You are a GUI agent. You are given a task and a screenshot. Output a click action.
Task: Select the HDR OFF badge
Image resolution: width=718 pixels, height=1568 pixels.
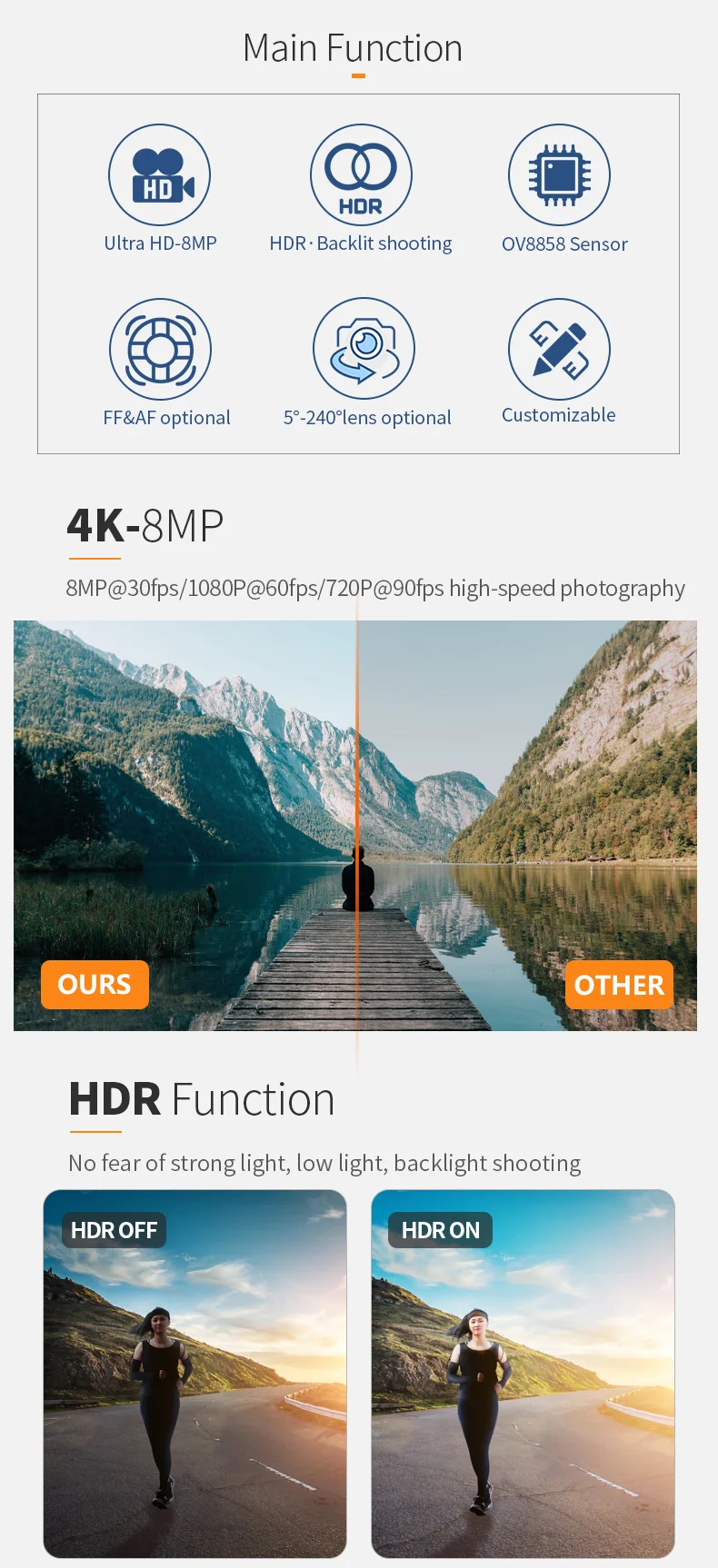coord(114,1230)
